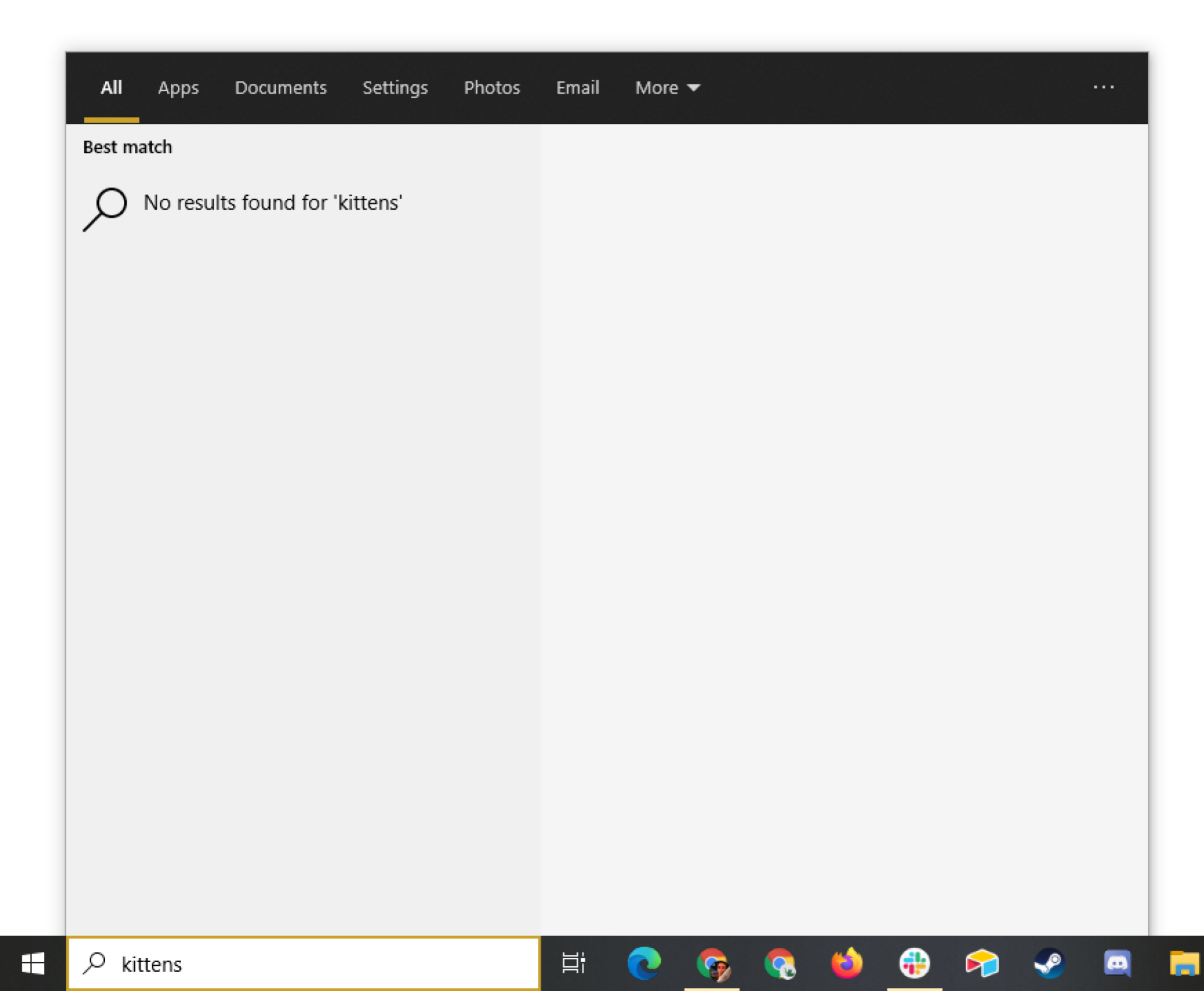This screenshot has width=1204, height=991.
Task: Click the Windows Start button
Action: tap(33, 963)
